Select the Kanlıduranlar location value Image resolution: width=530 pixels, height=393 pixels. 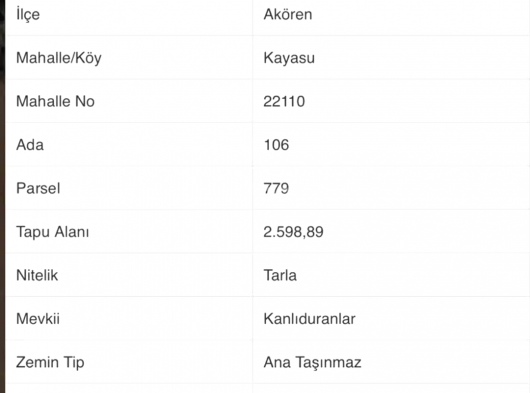tap(309, 319)
